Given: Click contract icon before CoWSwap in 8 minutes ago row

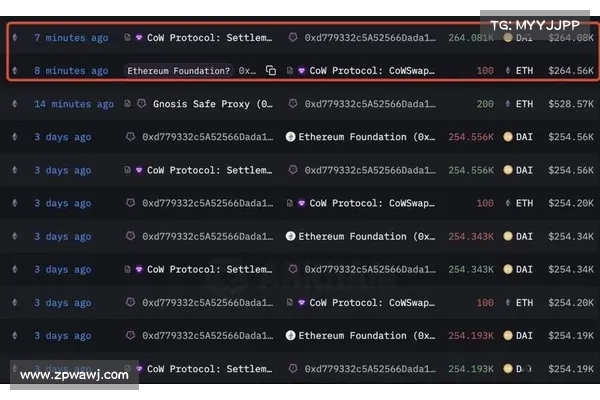Looking at the screenshot, I should [x=290, y=70].
